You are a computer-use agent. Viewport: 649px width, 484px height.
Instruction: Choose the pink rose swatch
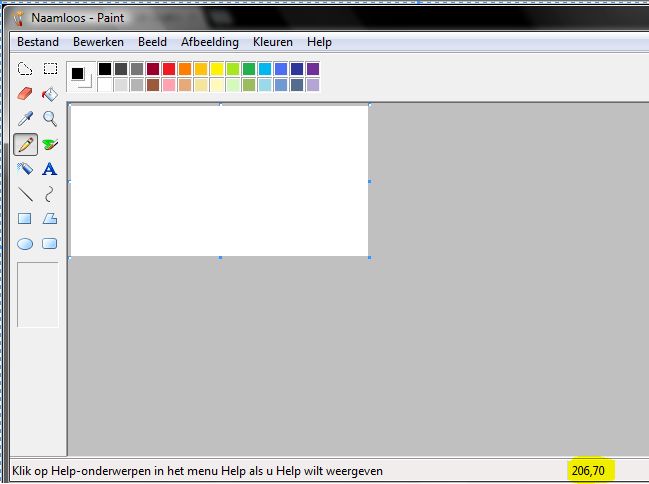click(169, 85)
